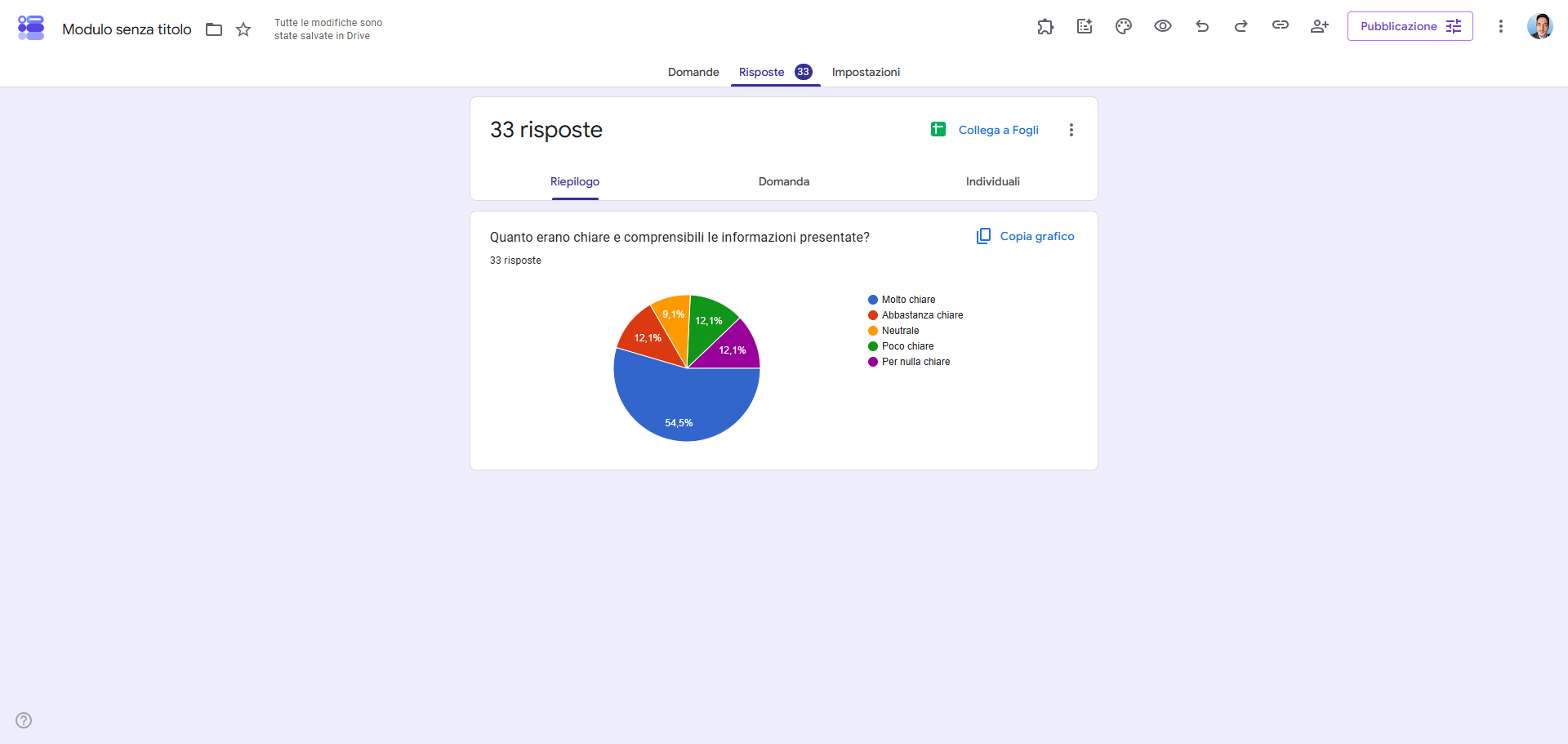Image resolution: width=1568 pixels, height=744 pixels.
Task: Open the help question mark icon
Action: coord(24,720)
